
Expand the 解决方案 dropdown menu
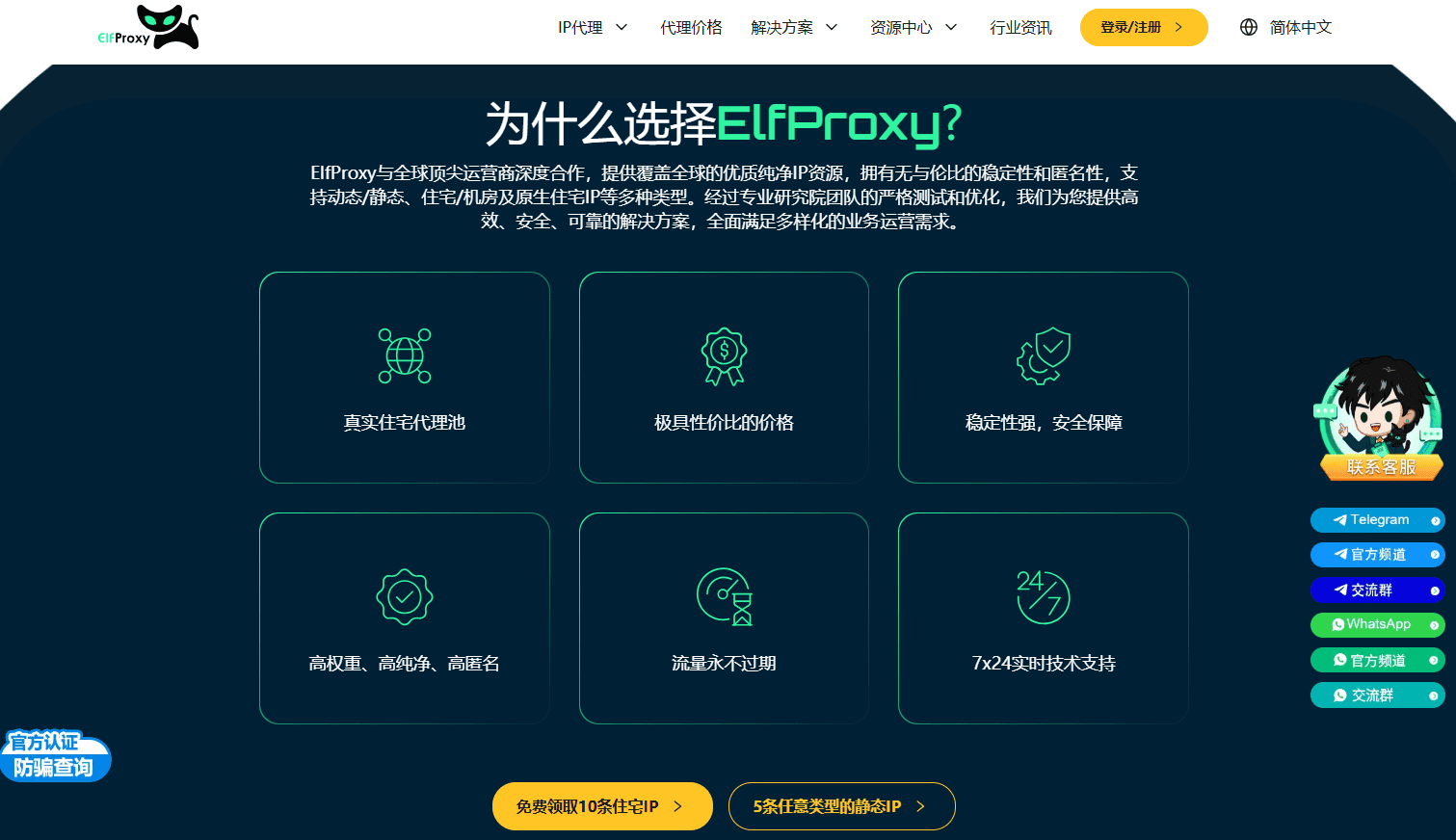point(794,27)
